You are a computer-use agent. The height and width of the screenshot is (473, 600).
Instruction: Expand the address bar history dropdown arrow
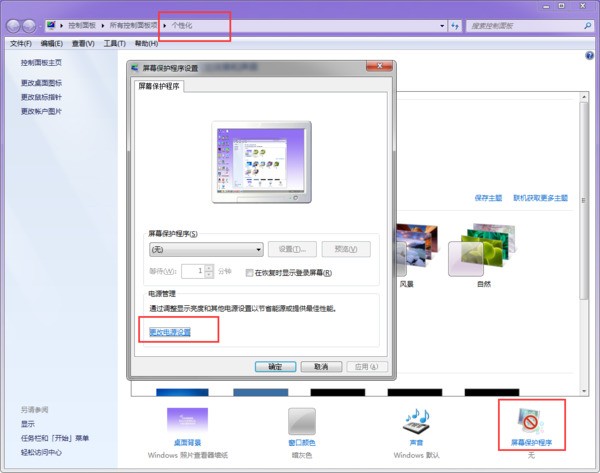point(442,26)
